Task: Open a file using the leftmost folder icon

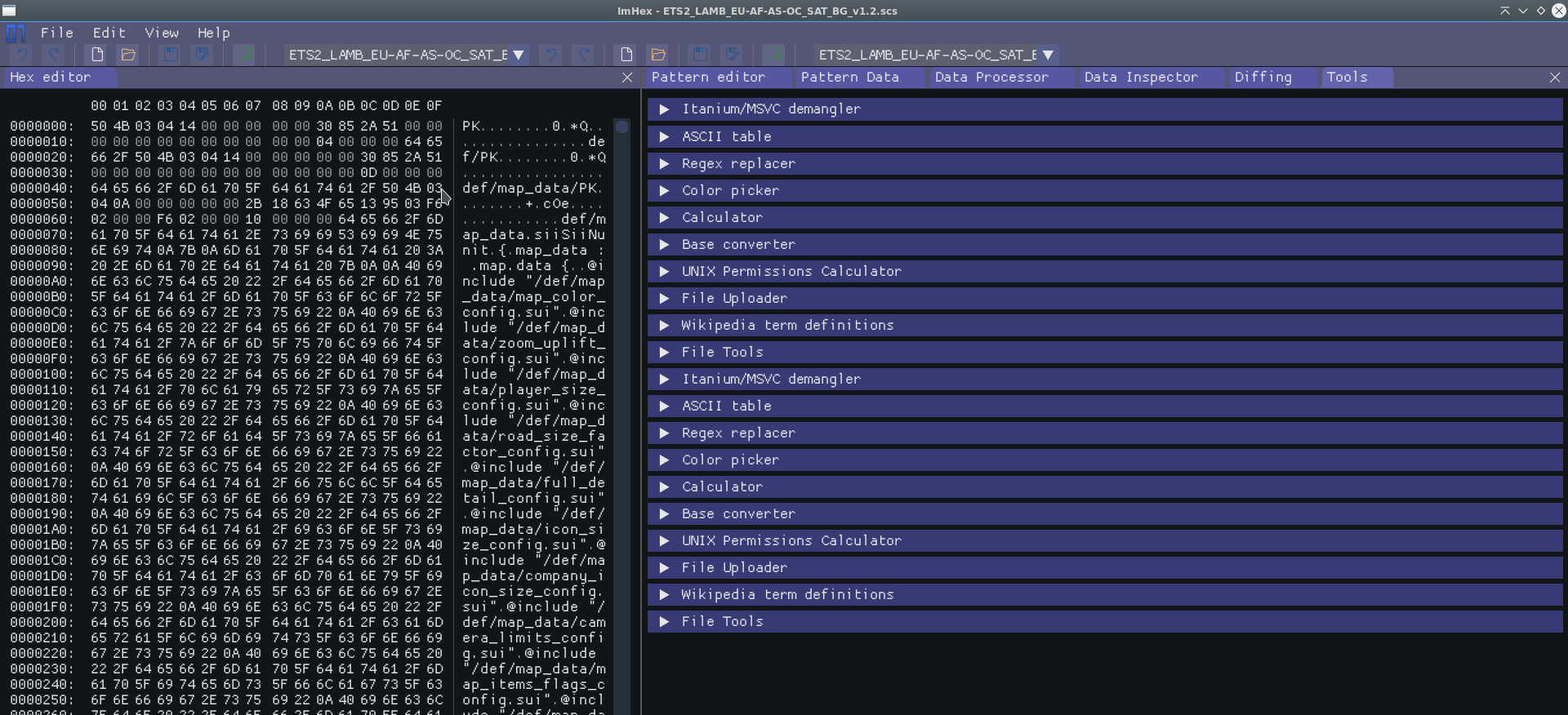Action: (x=128, y=55)
